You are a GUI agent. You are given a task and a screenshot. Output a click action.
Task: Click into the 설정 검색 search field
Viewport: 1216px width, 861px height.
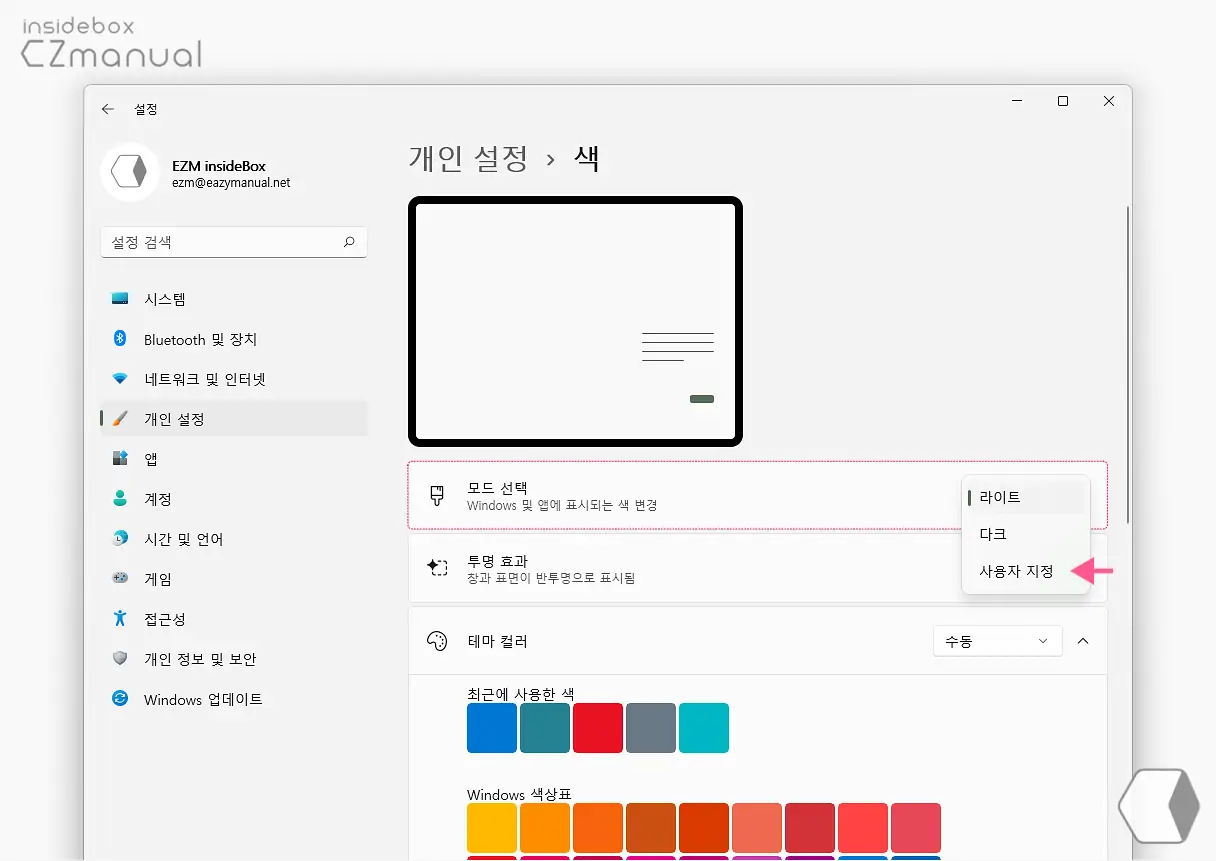pos(234,242)
